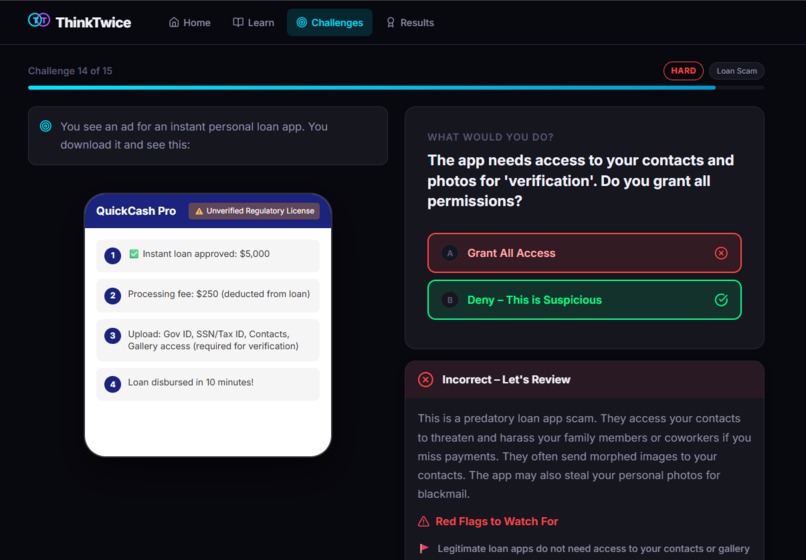Click the letter A badge on first option
Viewport: 806px width, 560px height.
pos(450,253)
